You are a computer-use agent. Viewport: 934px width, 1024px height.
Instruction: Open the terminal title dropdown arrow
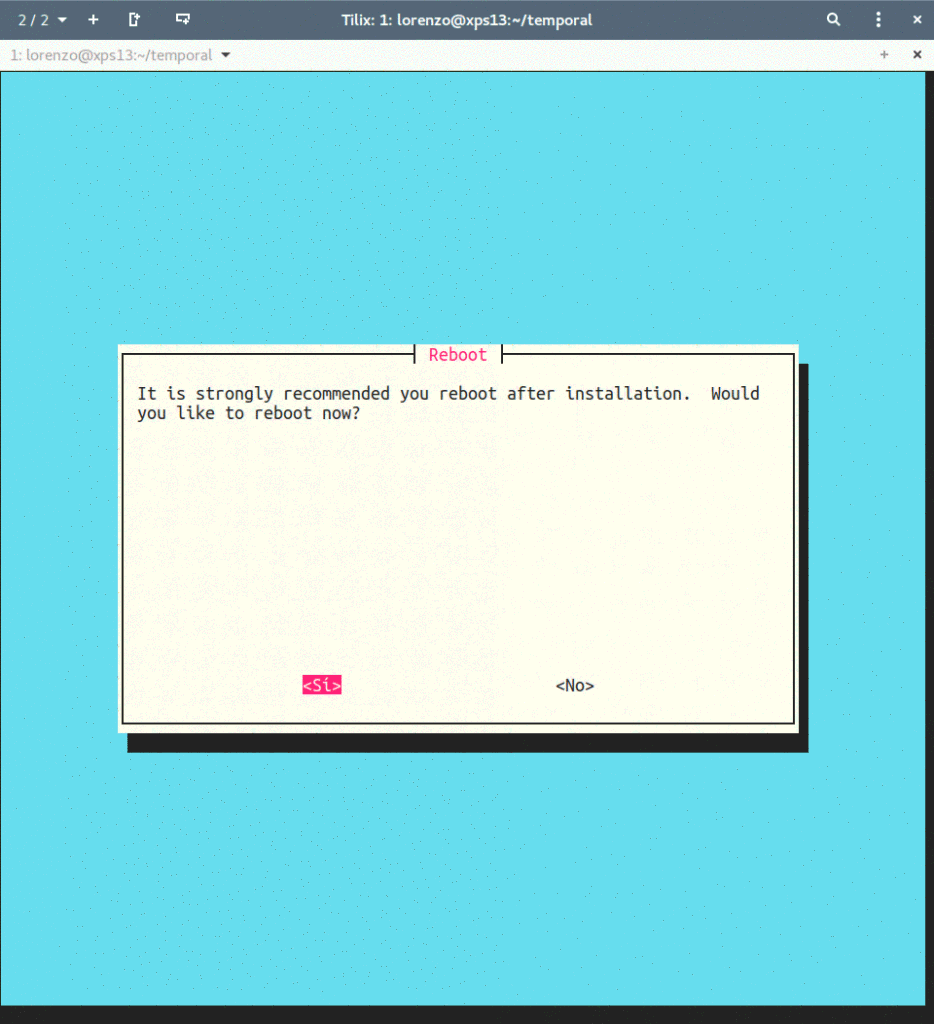click(x=226, y=56)
